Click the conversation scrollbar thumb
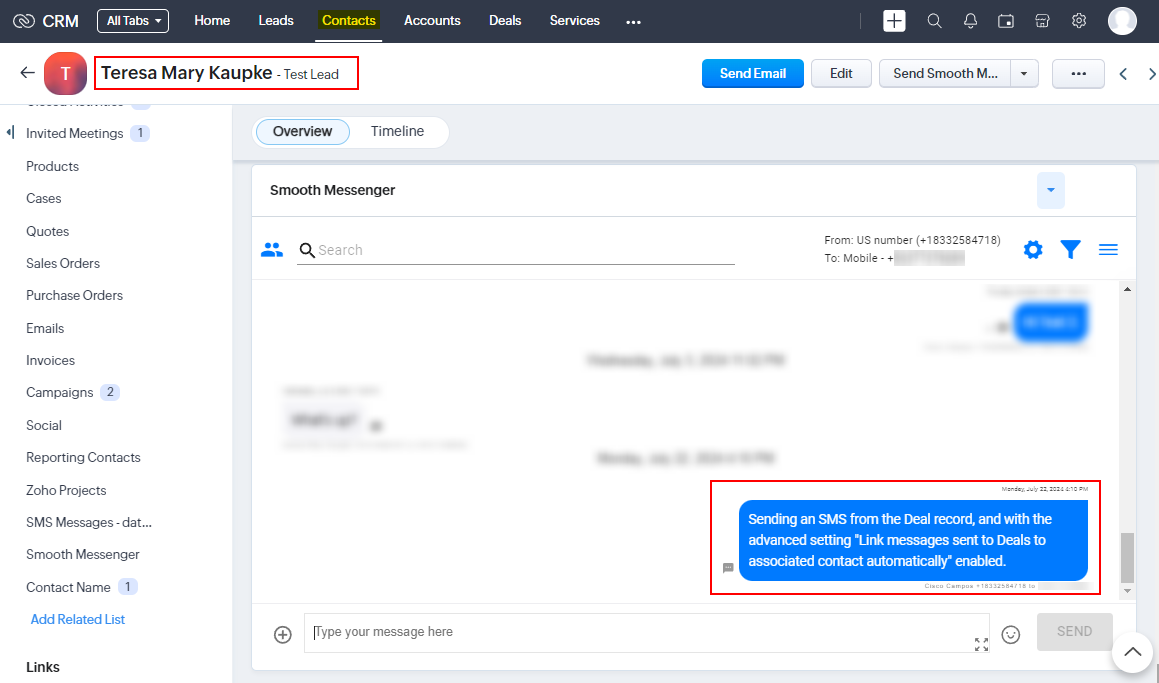This screenshot has width=1159, height=683. (x=1127, y=557)
